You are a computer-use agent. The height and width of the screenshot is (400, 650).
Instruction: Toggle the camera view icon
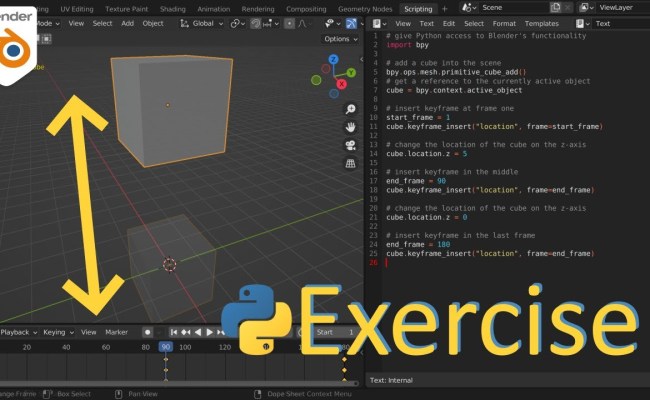pos(351,145)
